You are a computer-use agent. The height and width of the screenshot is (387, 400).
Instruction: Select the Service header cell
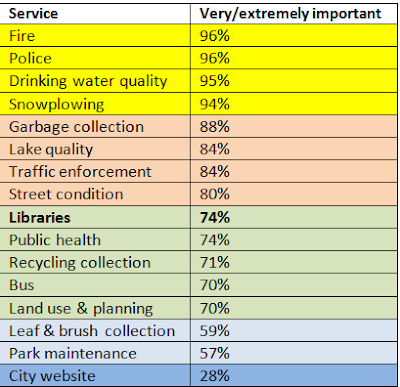[x=95, y=13]
